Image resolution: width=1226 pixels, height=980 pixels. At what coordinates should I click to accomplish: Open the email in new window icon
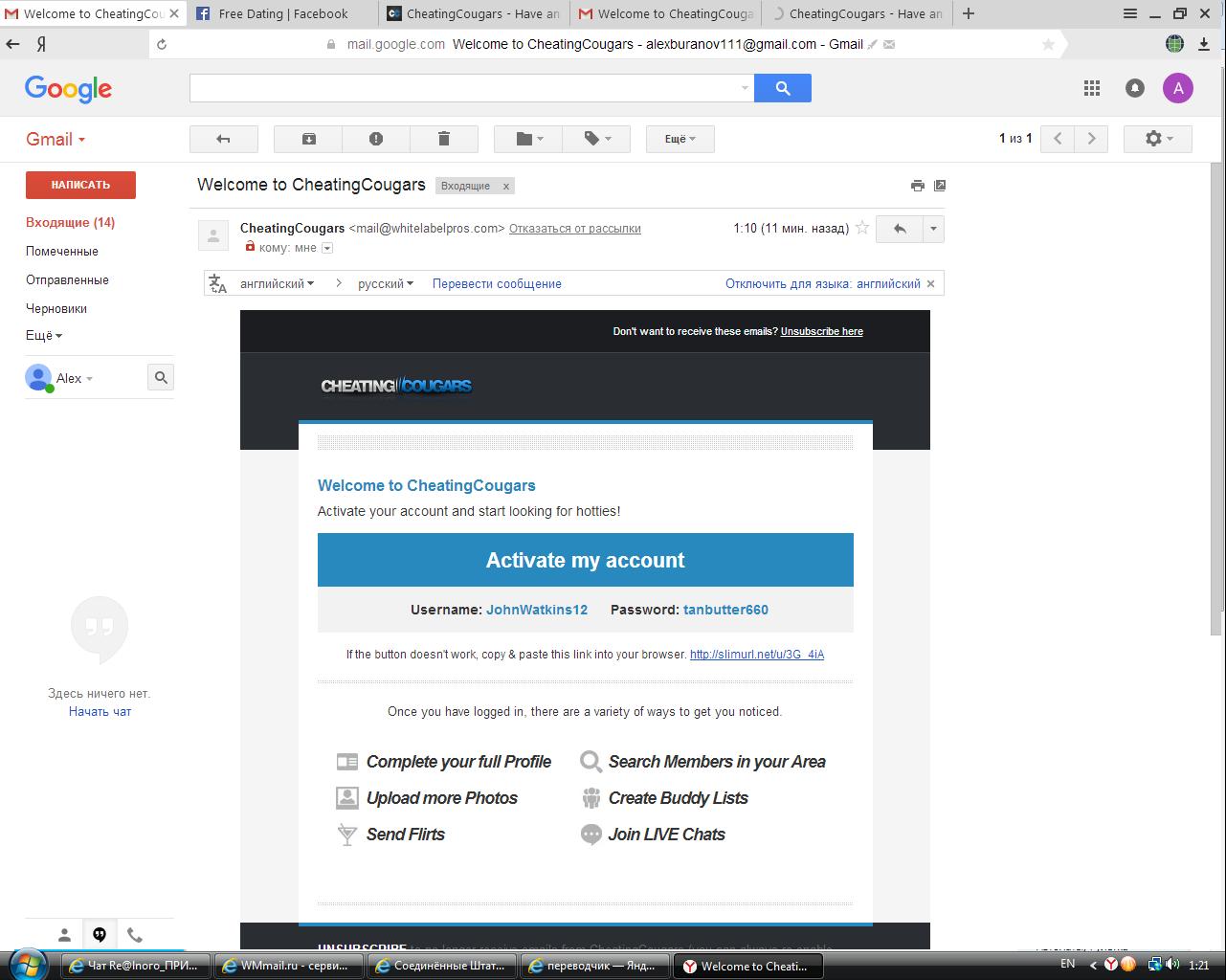click(x=940, y=186)
